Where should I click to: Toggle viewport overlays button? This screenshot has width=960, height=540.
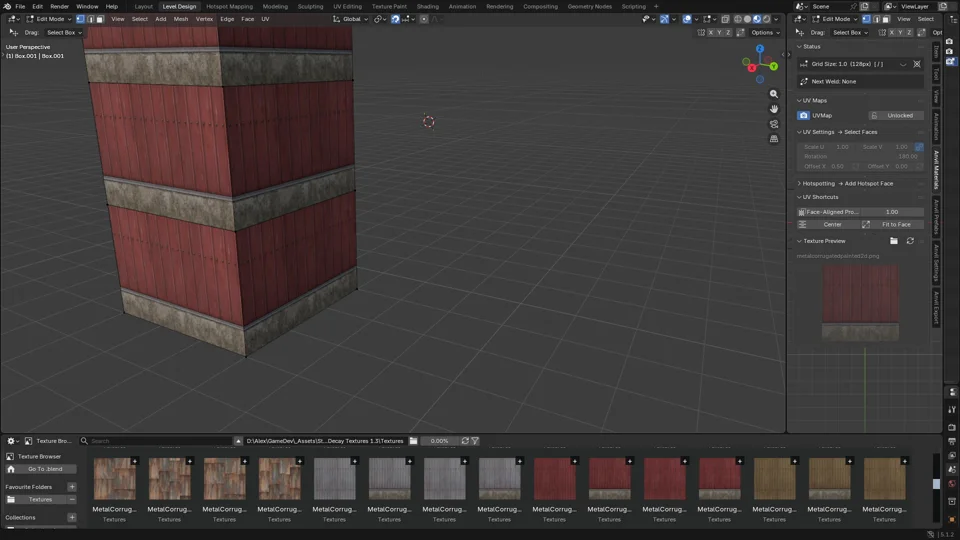point(687,19)
